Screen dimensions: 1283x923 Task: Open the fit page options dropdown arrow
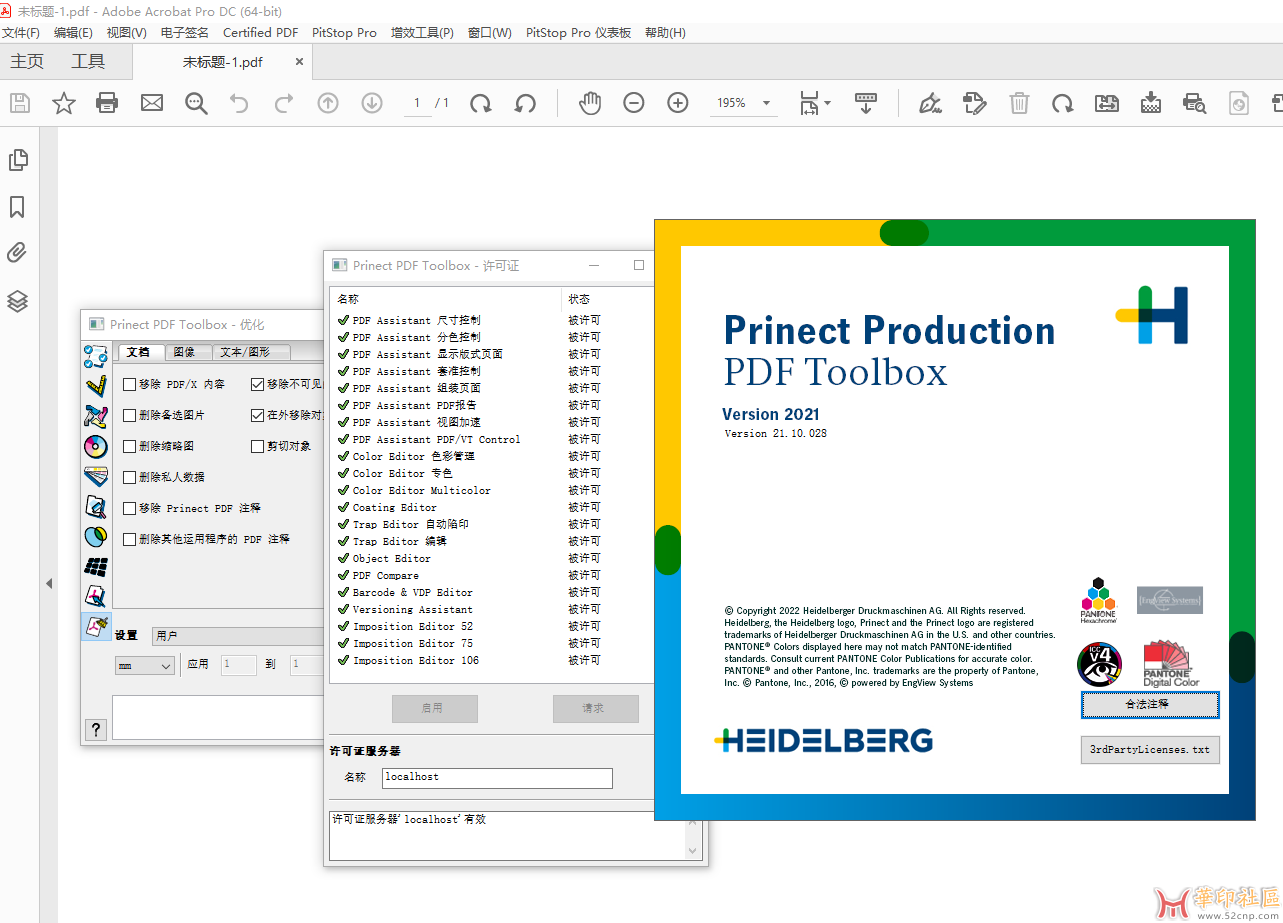point(827,103)
